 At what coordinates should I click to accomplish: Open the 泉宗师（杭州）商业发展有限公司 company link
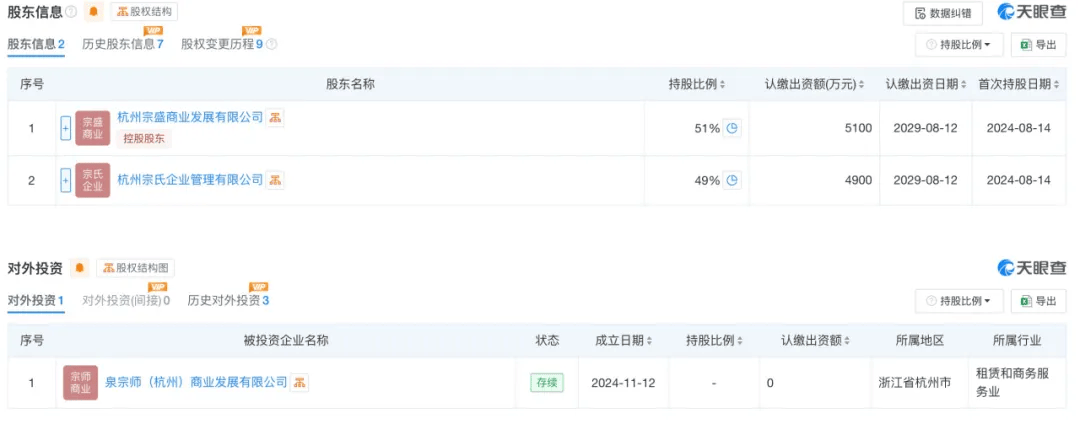196,382
